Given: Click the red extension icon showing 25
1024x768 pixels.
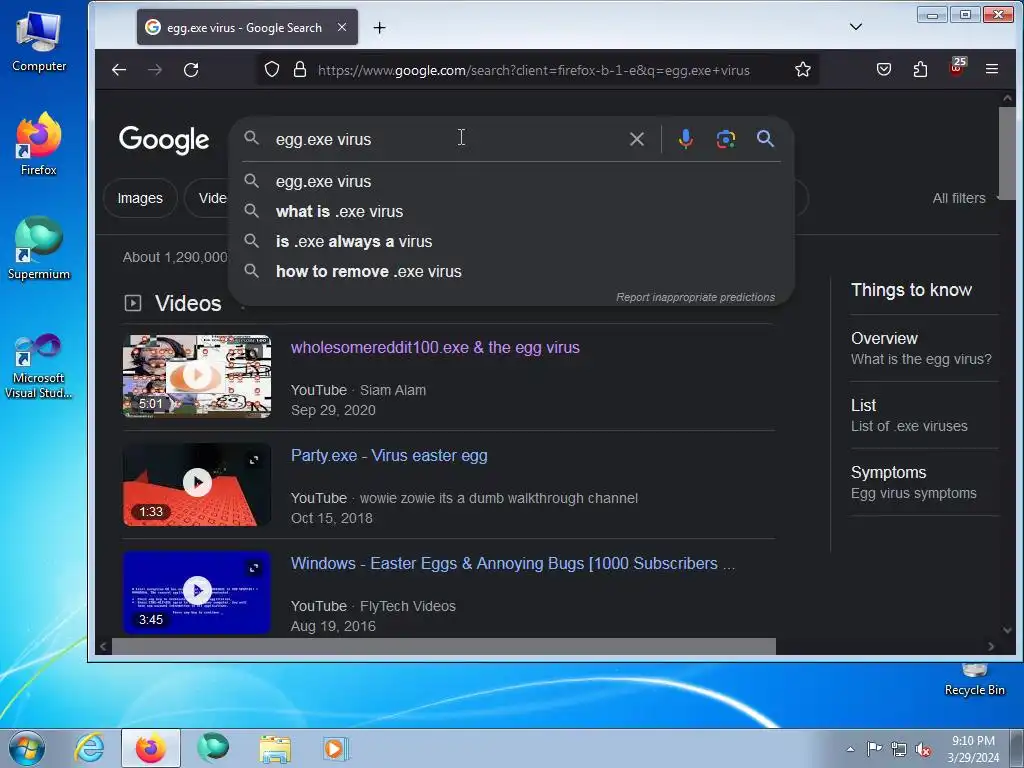Looking at the screenshot, I should [x=957, y=67].
